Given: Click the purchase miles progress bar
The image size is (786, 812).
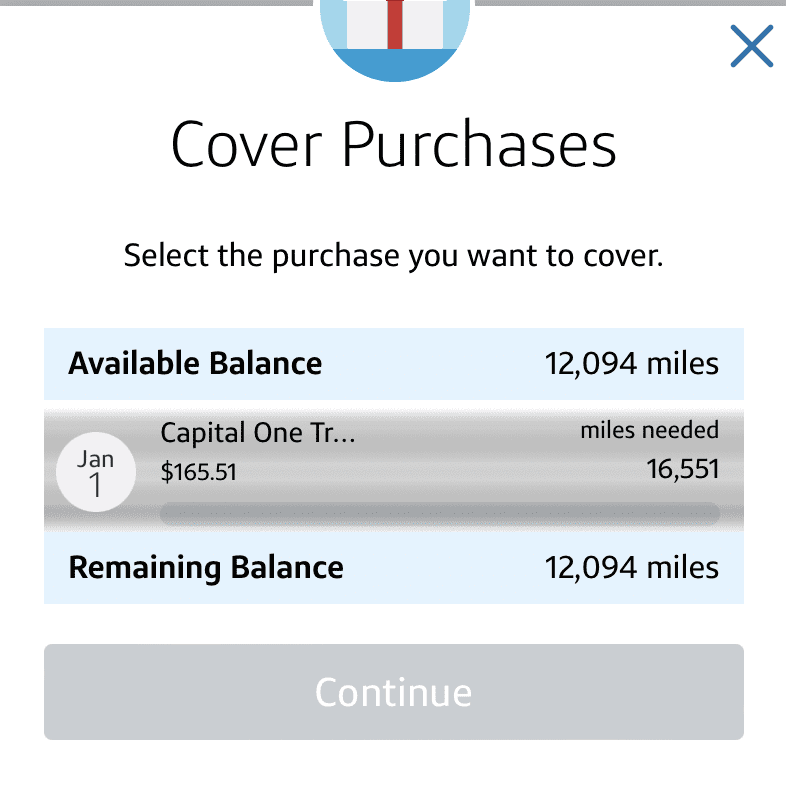Looking at the screenshot, I should pyautogui.click(x=440, y=513).
